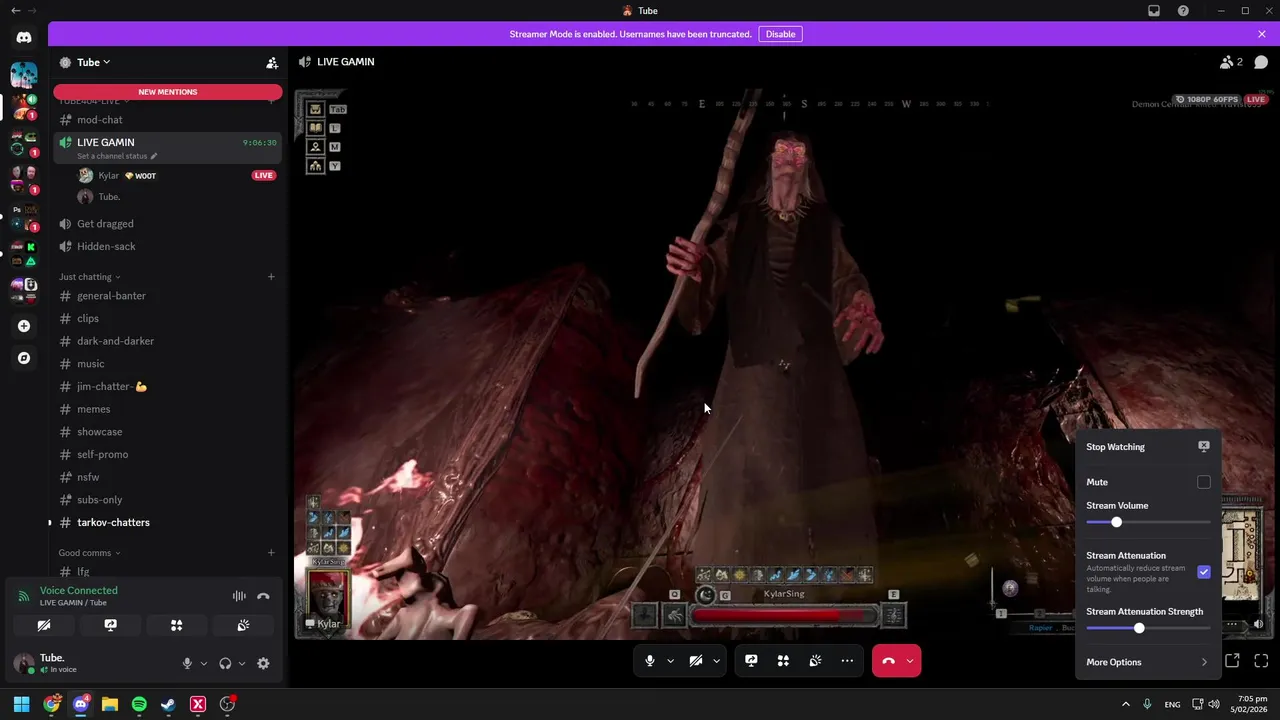Show hidden system tray icons chevron
This screenshot has height=720, width=1280.
click(x=1125, y=704)
